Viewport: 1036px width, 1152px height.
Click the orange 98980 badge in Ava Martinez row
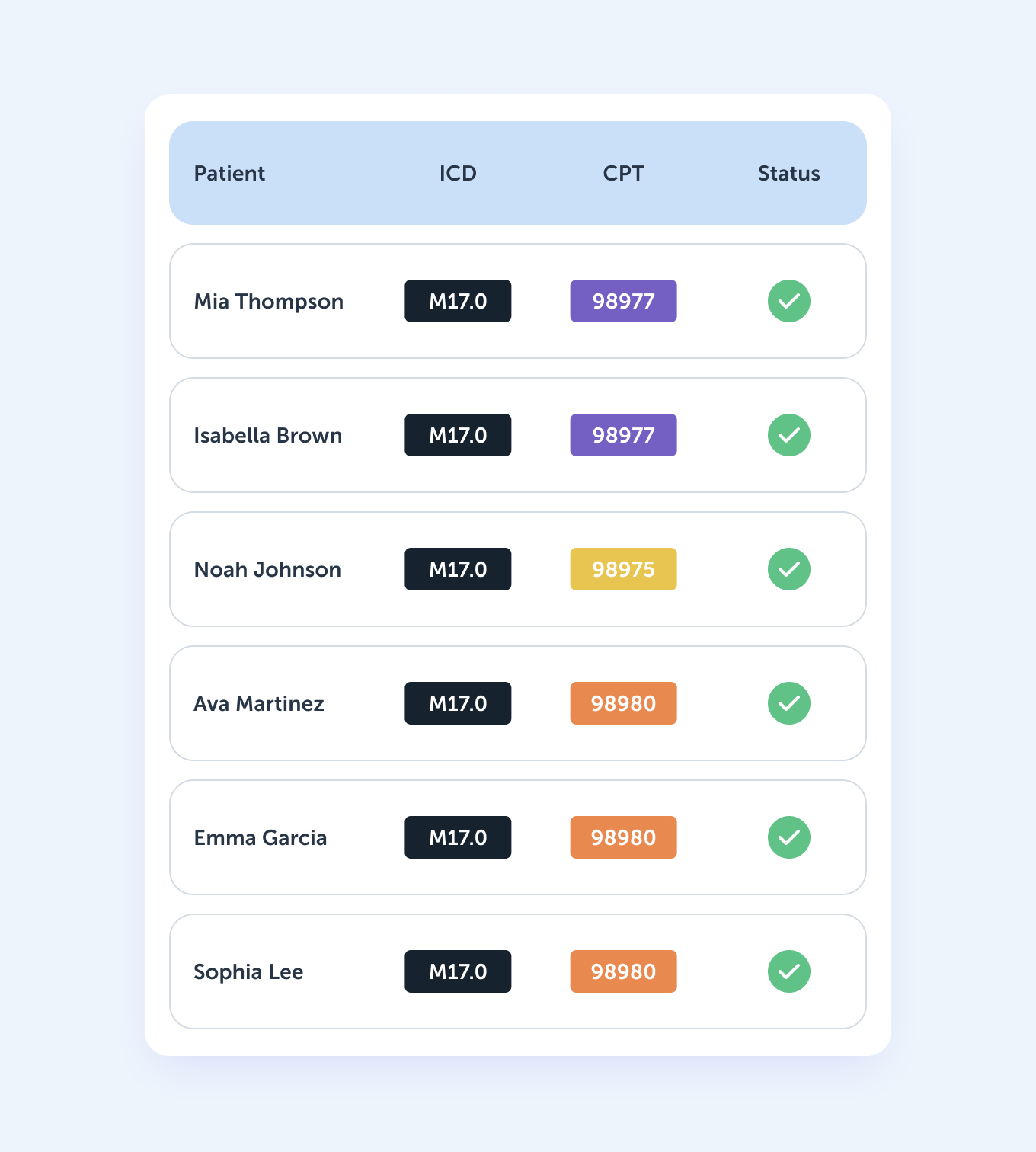click(x=623, y=703)
